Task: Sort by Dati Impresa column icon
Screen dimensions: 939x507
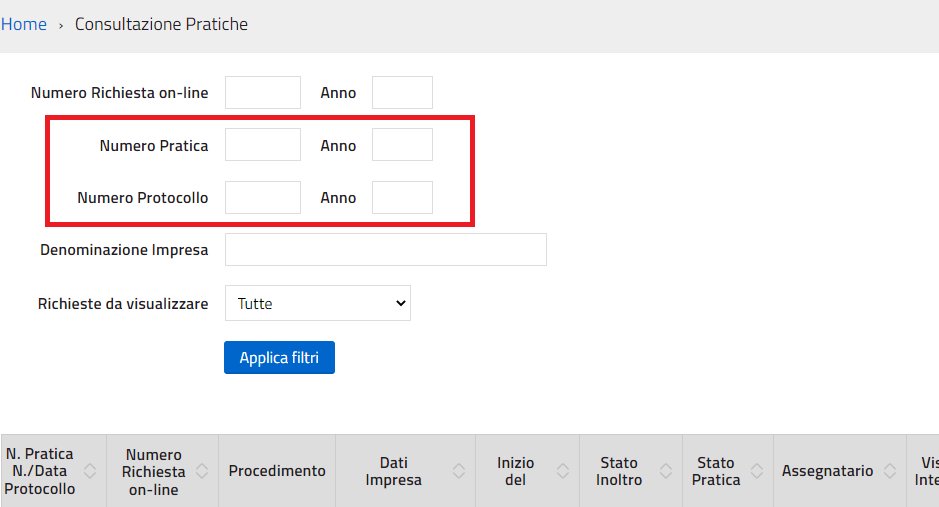Action: click(x=459, y=471)
